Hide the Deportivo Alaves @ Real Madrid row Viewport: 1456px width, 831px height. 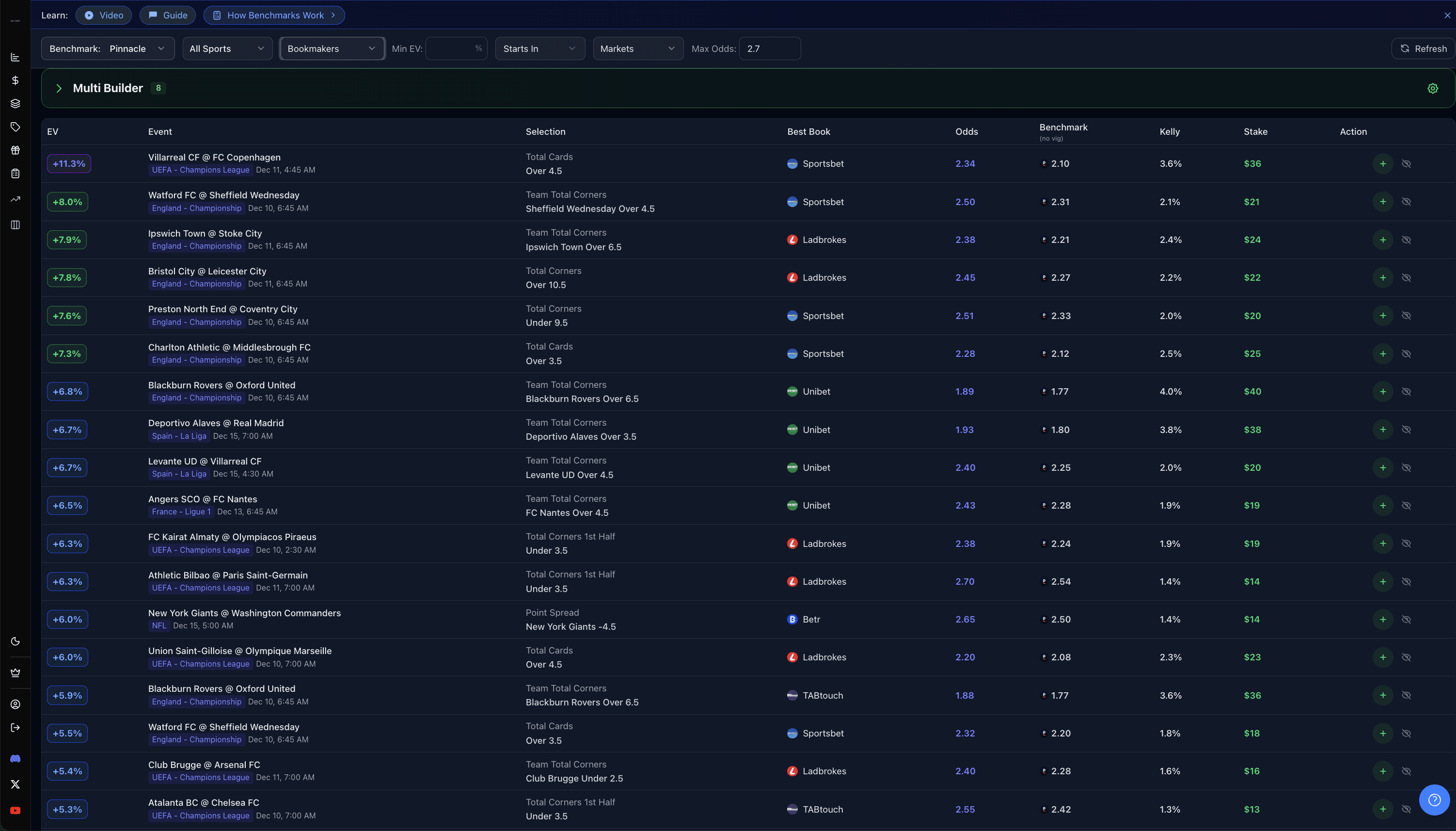coord(1407,430)
